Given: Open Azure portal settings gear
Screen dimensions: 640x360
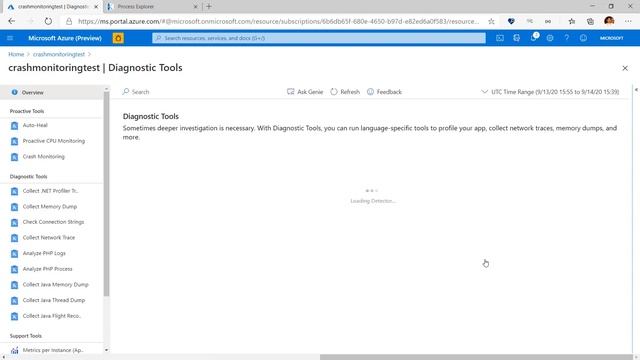Looking at the screenshot, I should (550, 38).
